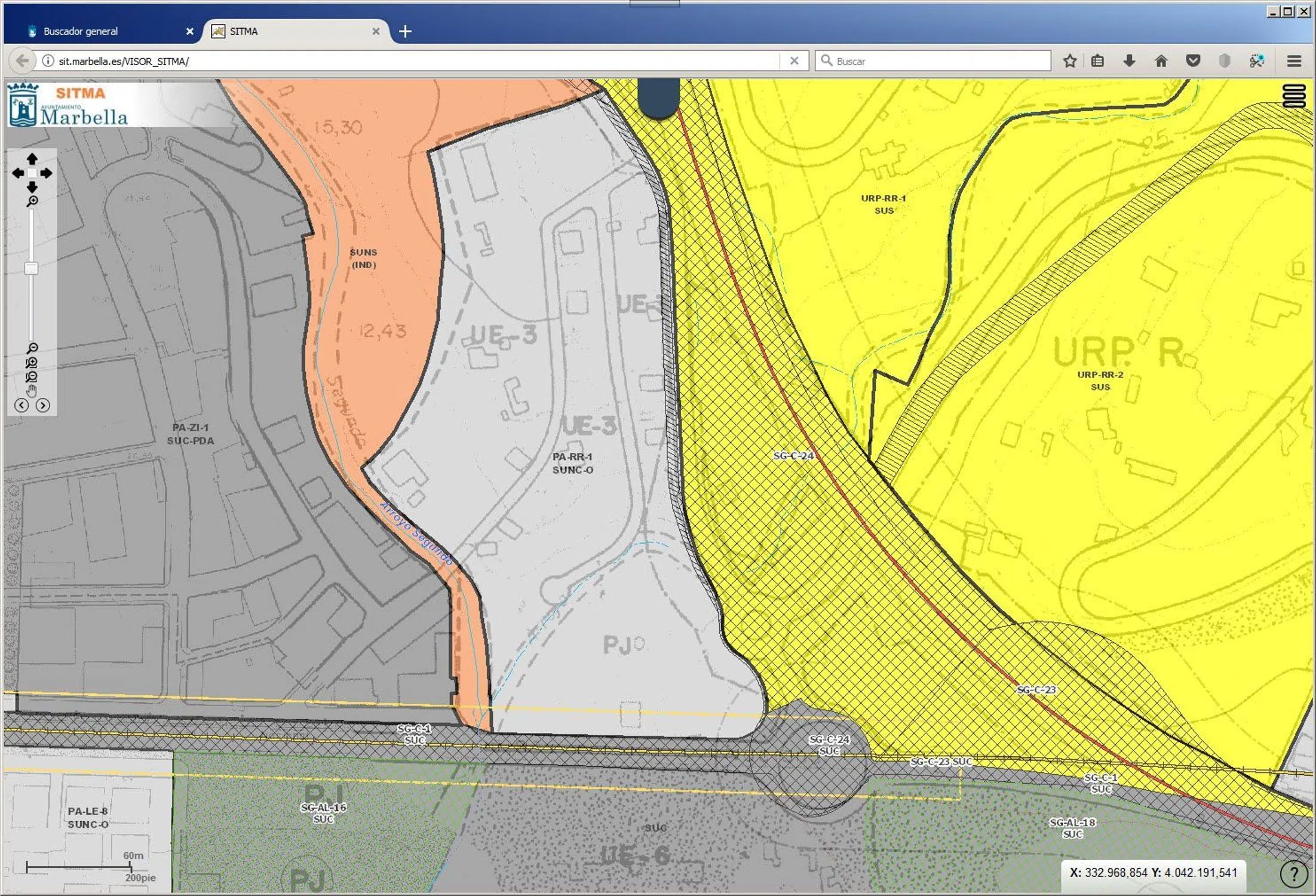
Task: Go to previous map extent
Action: (22, 406)
